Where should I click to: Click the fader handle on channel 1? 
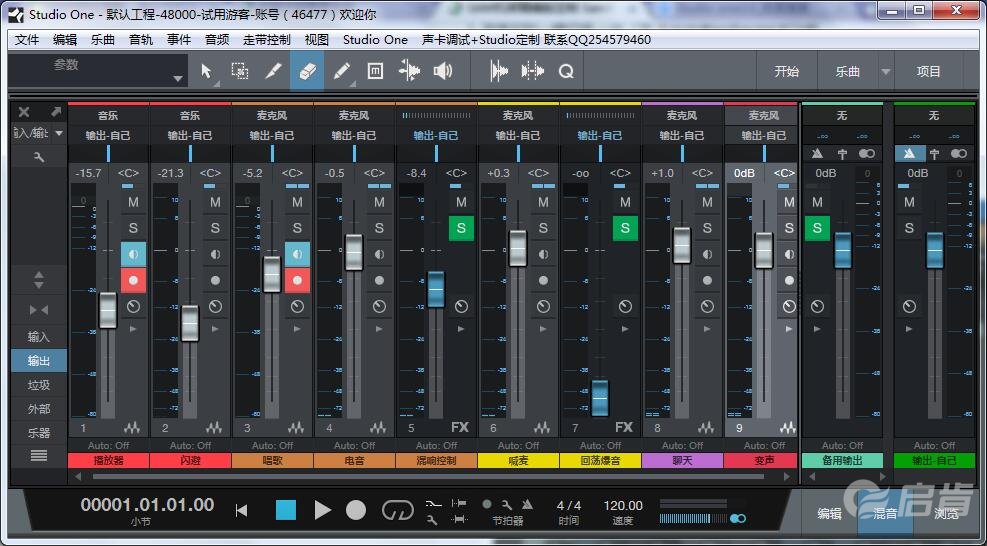click(x=108, y=310)
